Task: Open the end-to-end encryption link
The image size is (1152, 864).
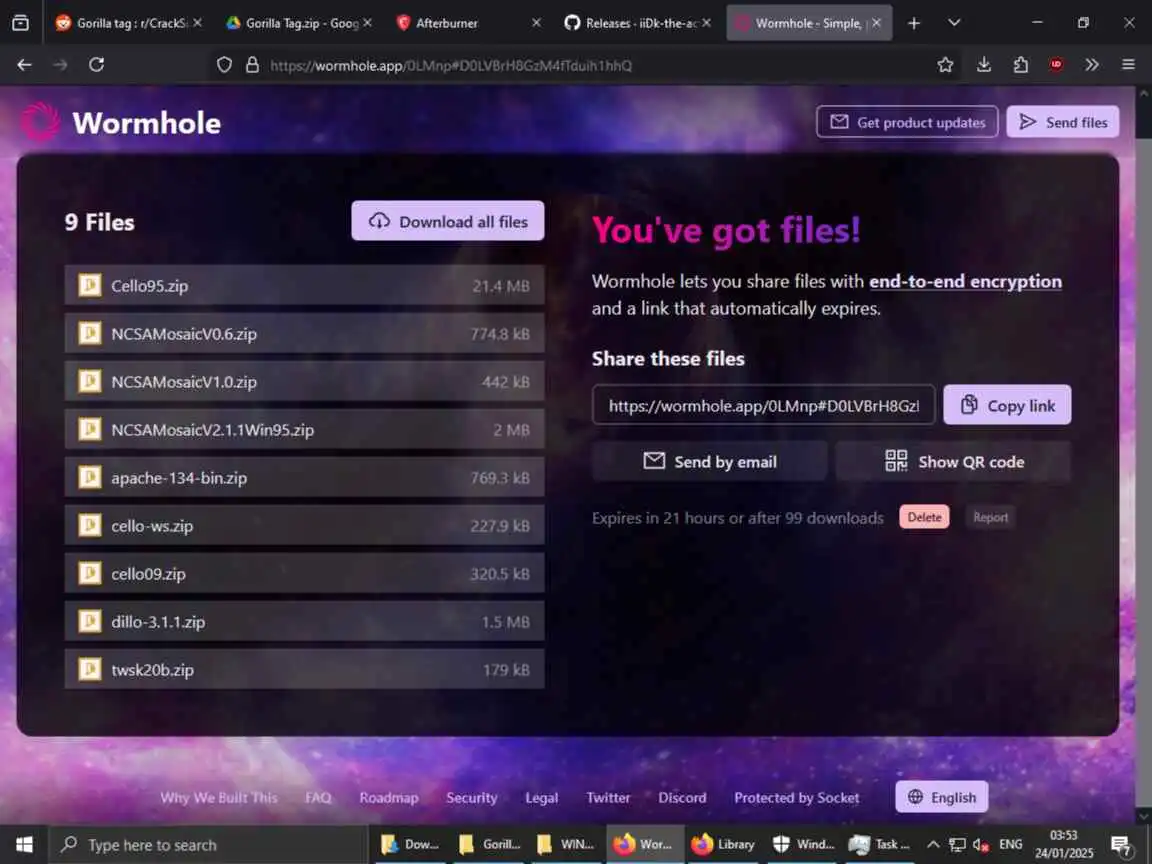Action: (965, 281)
